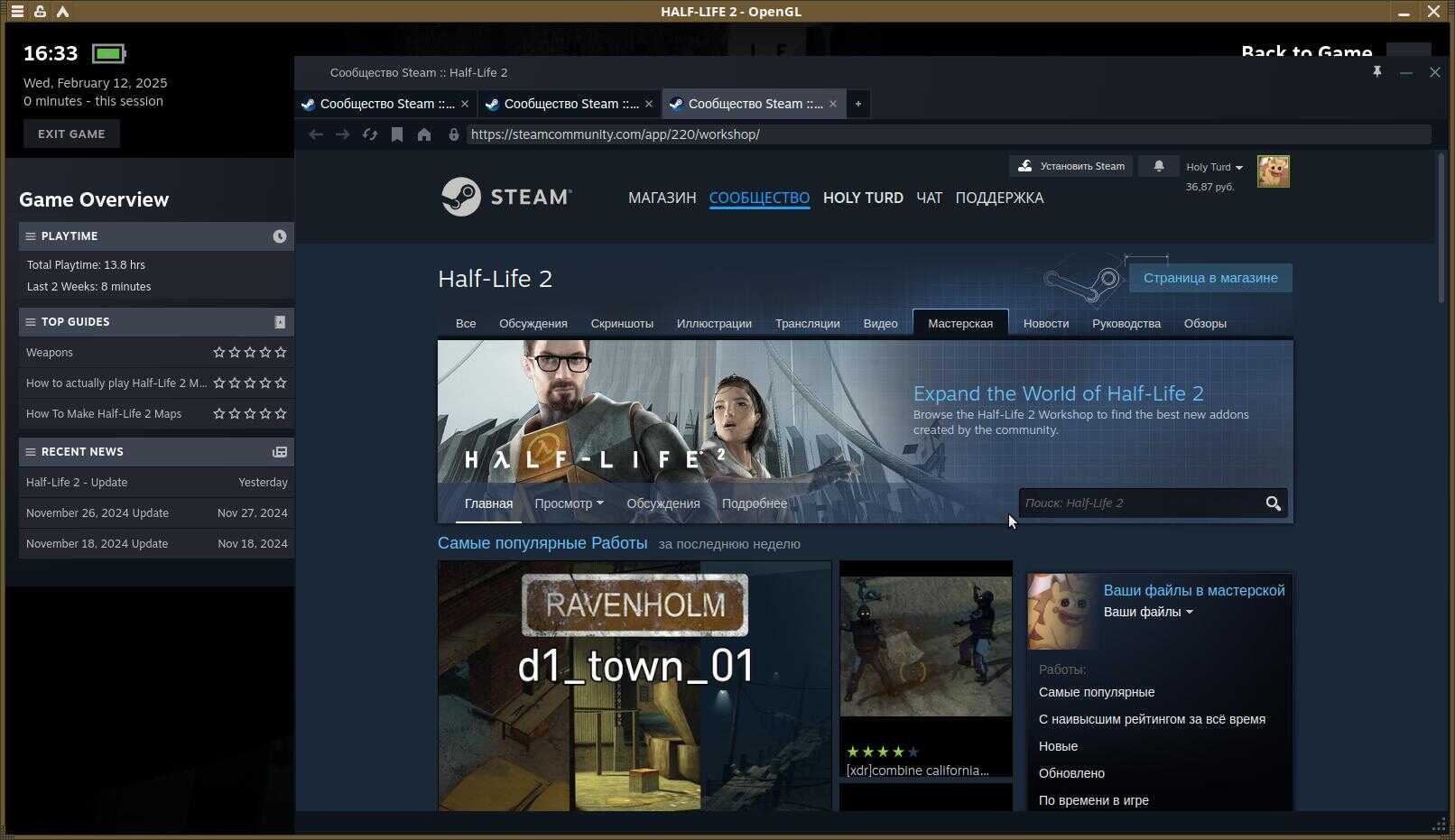Click the green battery indicator icon

(109, 54)
